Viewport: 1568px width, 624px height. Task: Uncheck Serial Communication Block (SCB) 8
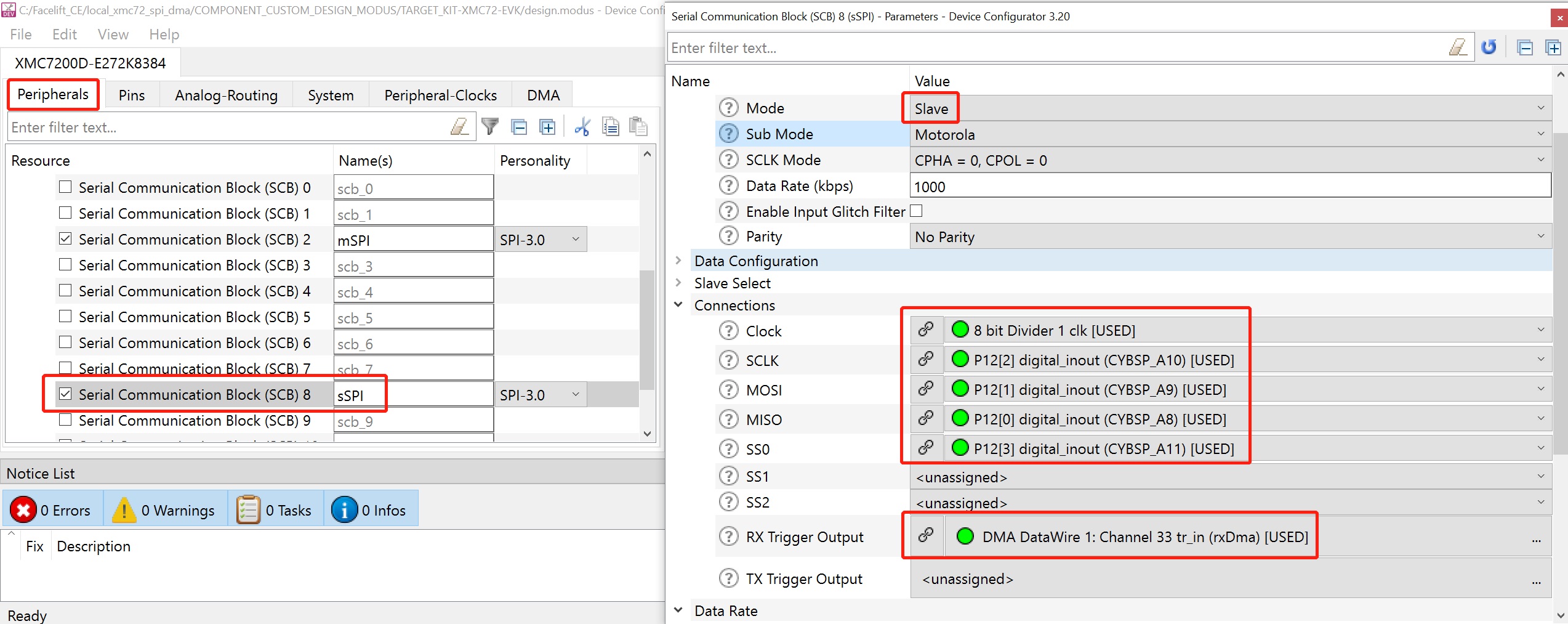(65, 394)
